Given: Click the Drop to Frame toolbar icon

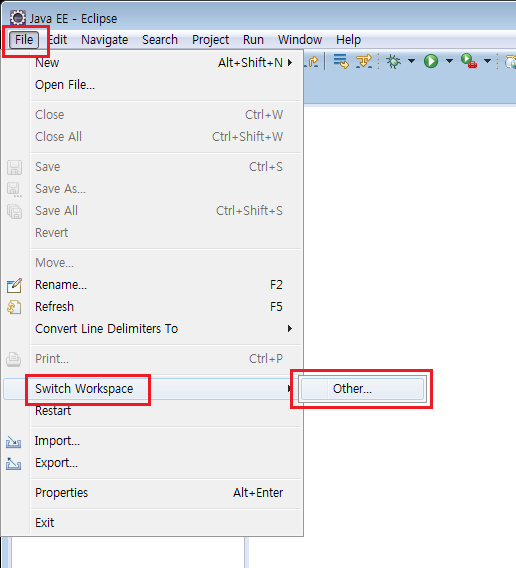Looking at the screenshot, I should [x=341, y=61].
